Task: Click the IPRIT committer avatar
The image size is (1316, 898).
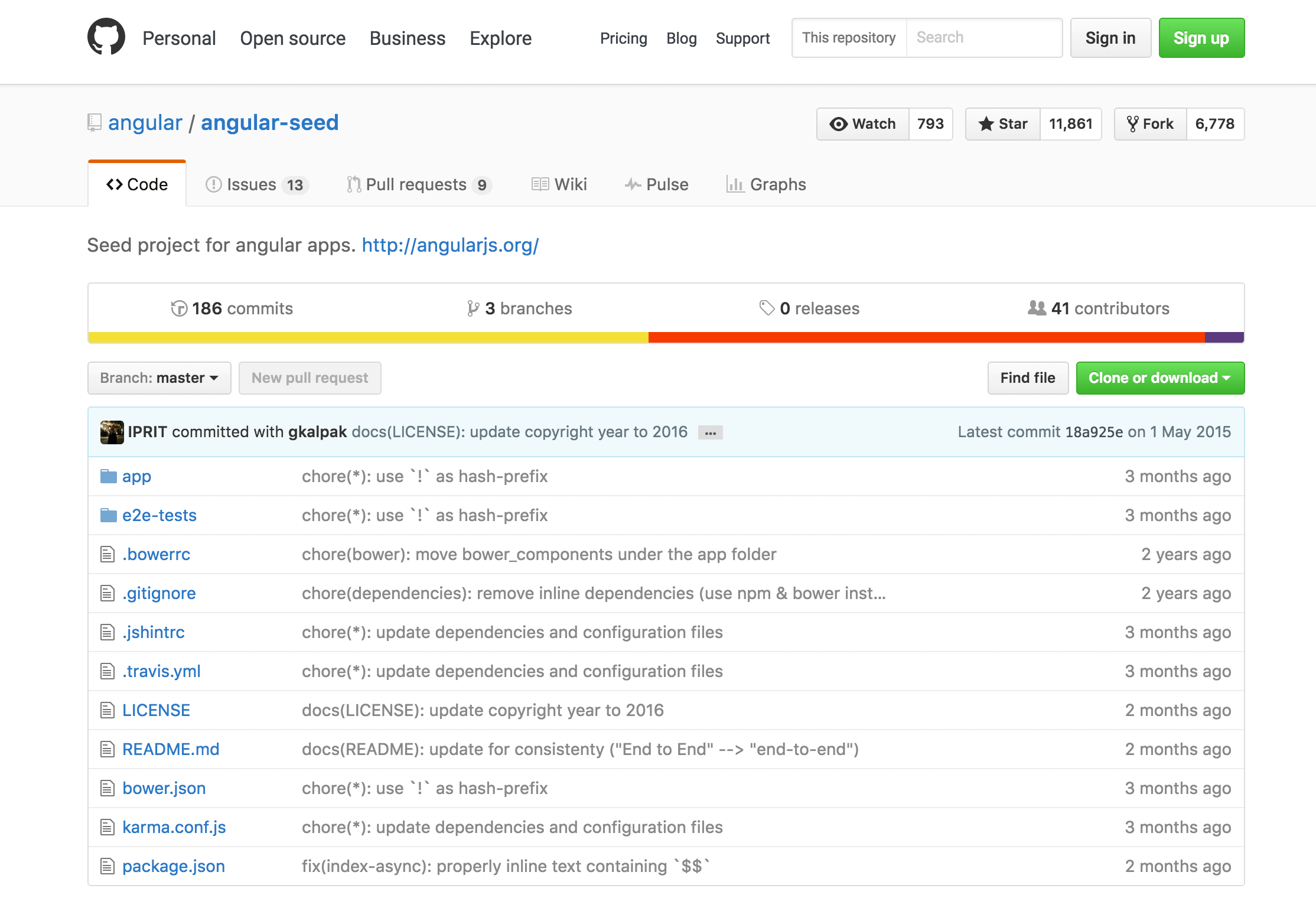Action: click(112, 432)
